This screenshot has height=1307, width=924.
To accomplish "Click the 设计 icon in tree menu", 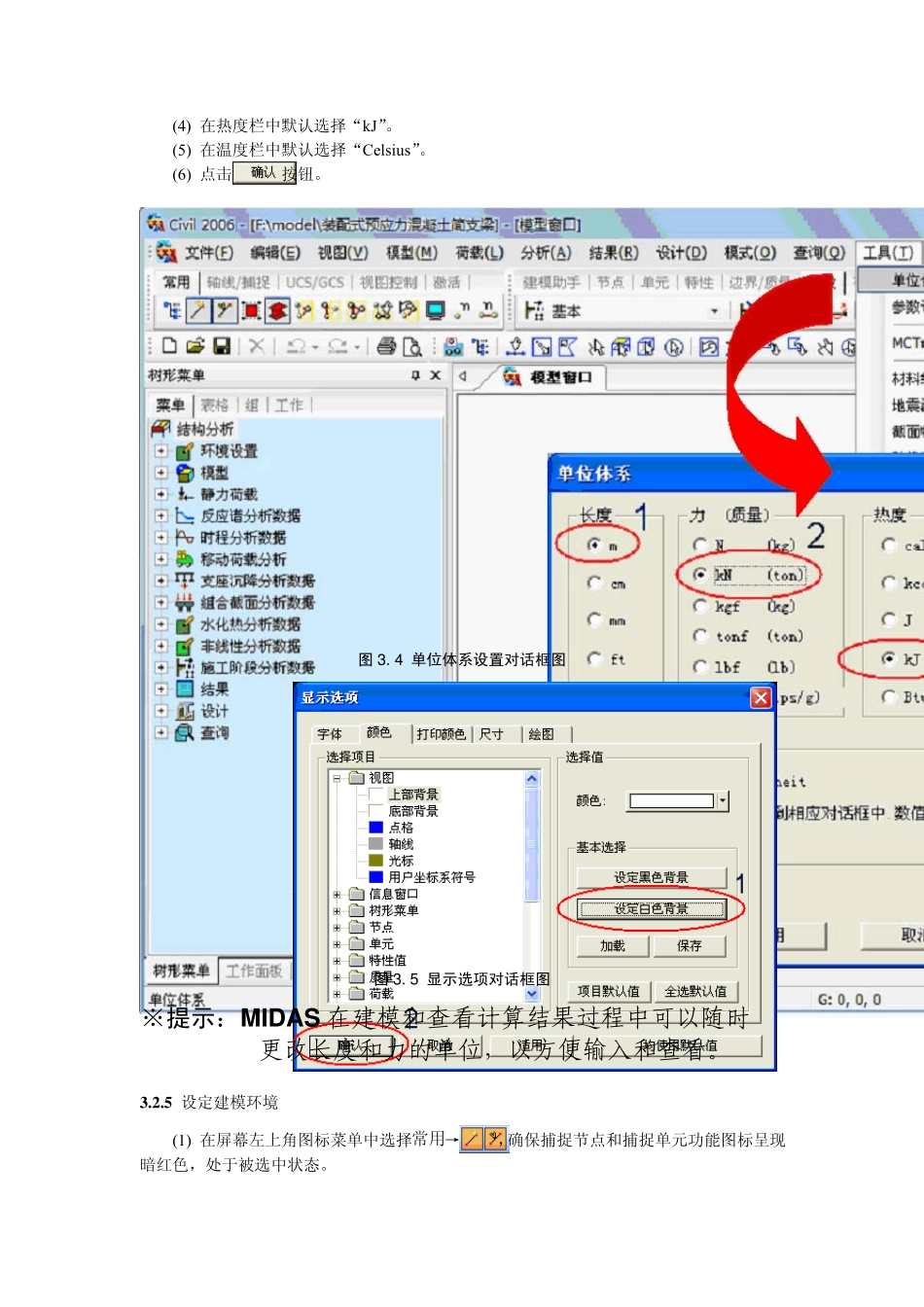I will pyautogui.click(x=185, y=711).
